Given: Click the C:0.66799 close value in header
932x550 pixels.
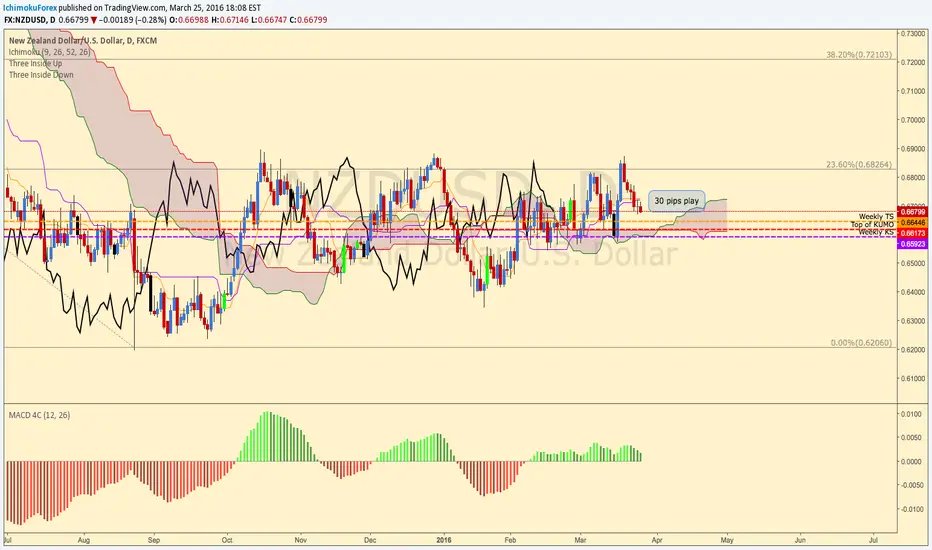Looking at the screenshot, I should (308, 20).
